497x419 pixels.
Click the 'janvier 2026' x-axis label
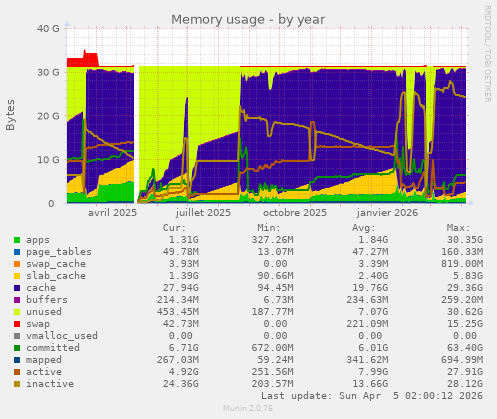tap(387, 213)
